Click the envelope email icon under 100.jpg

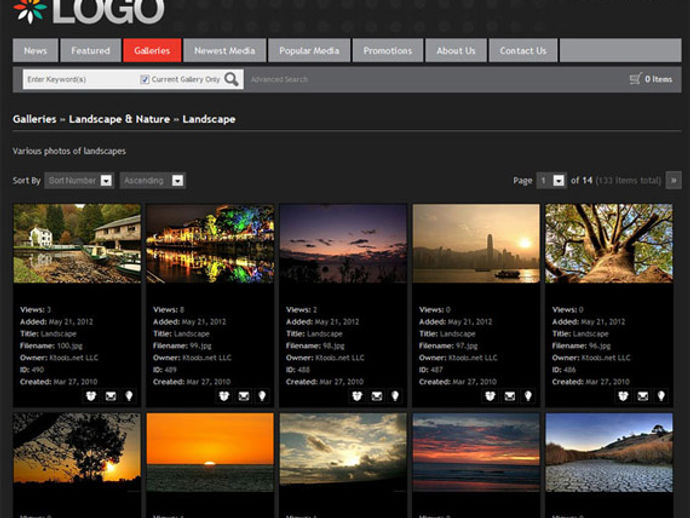(111, 396)
